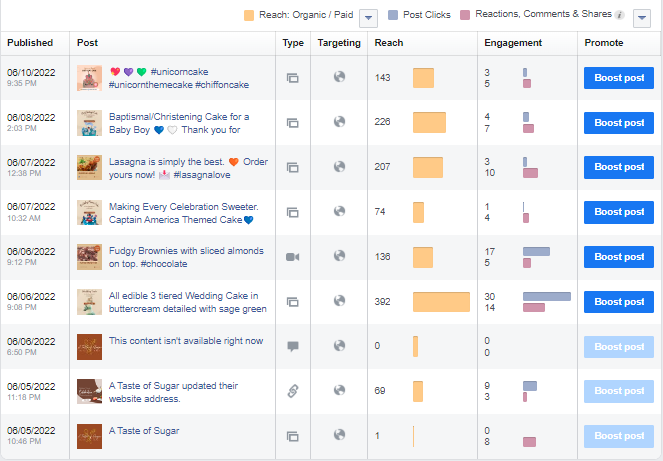The image size is (663, 461).
Task: Click the info icon beside Reactions, Comments & Shares
Action: click(620, 15)
